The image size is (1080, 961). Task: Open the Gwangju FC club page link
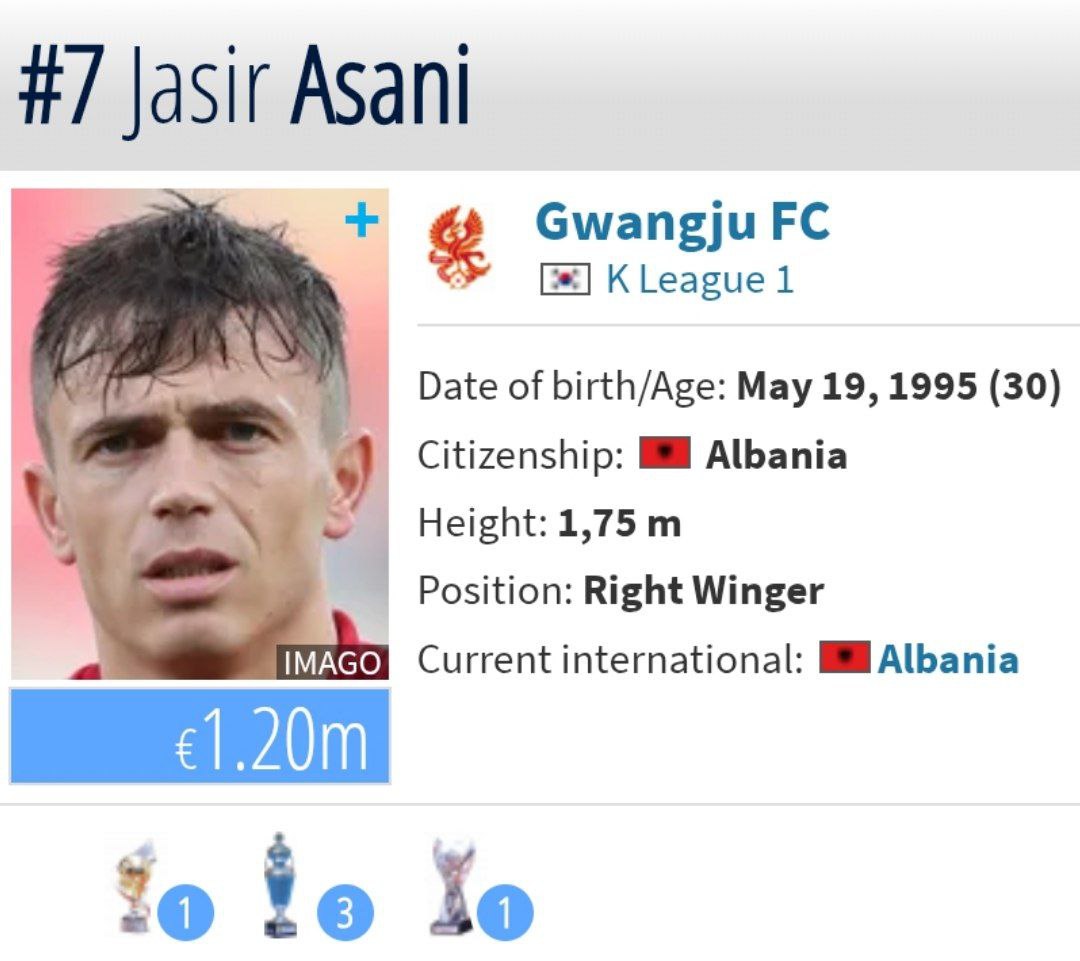click(682, 222)
